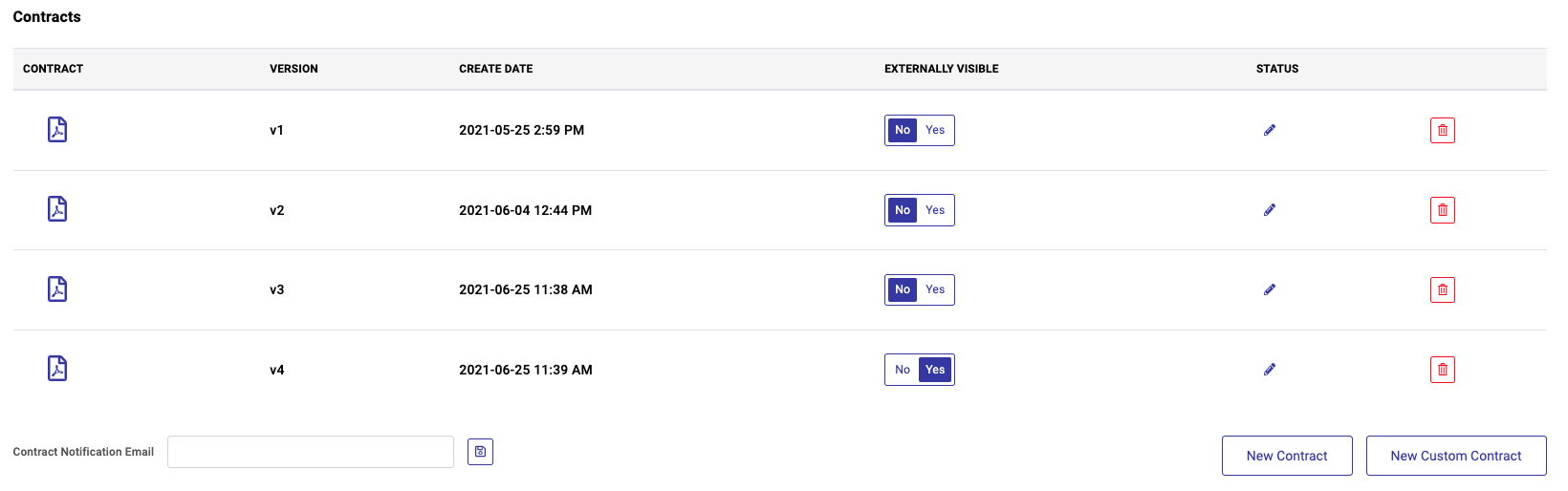The height and width of the screenshot is (491, 1568).
Task: Click the New Contract button
Action: click(1287, 456)
